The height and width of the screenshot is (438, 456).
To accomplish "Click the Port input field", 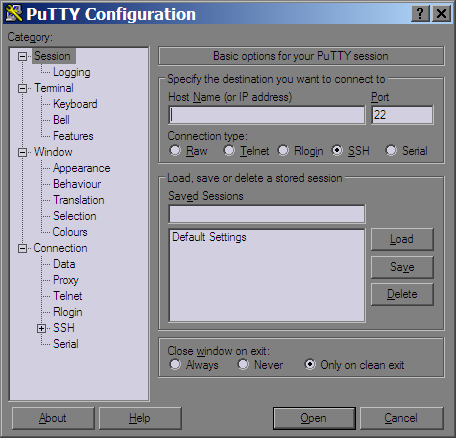I will [402, 115].
